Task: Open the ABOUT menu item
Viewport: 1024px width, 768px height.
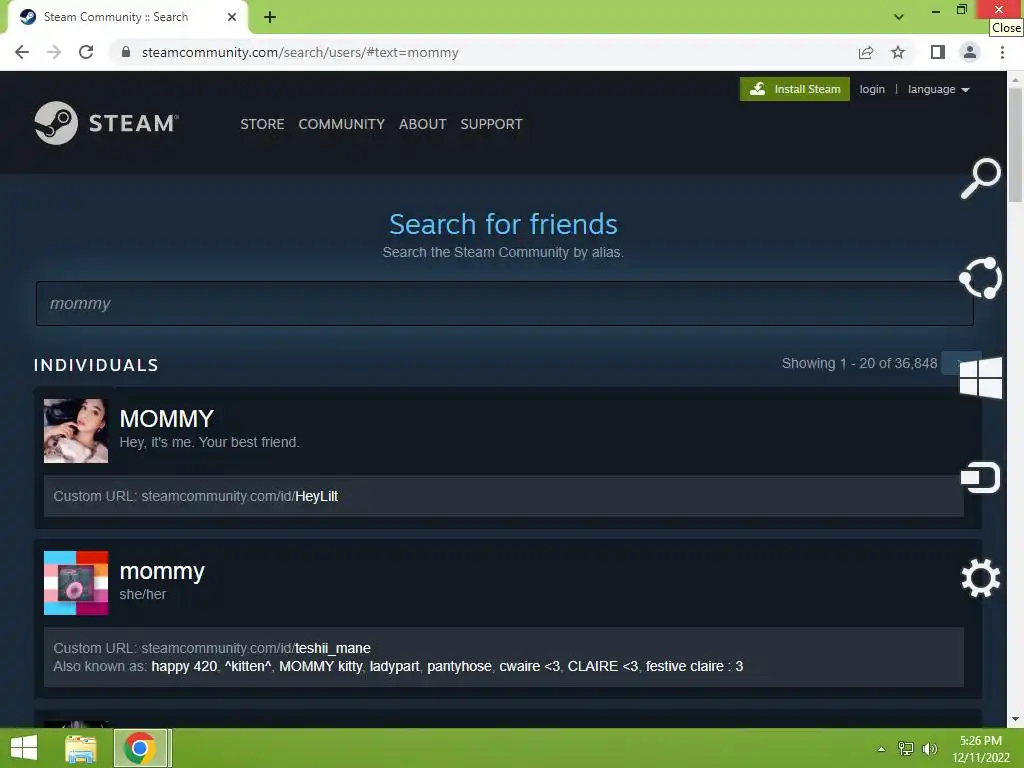Action: pyautogui.click(x=423, y=124)
